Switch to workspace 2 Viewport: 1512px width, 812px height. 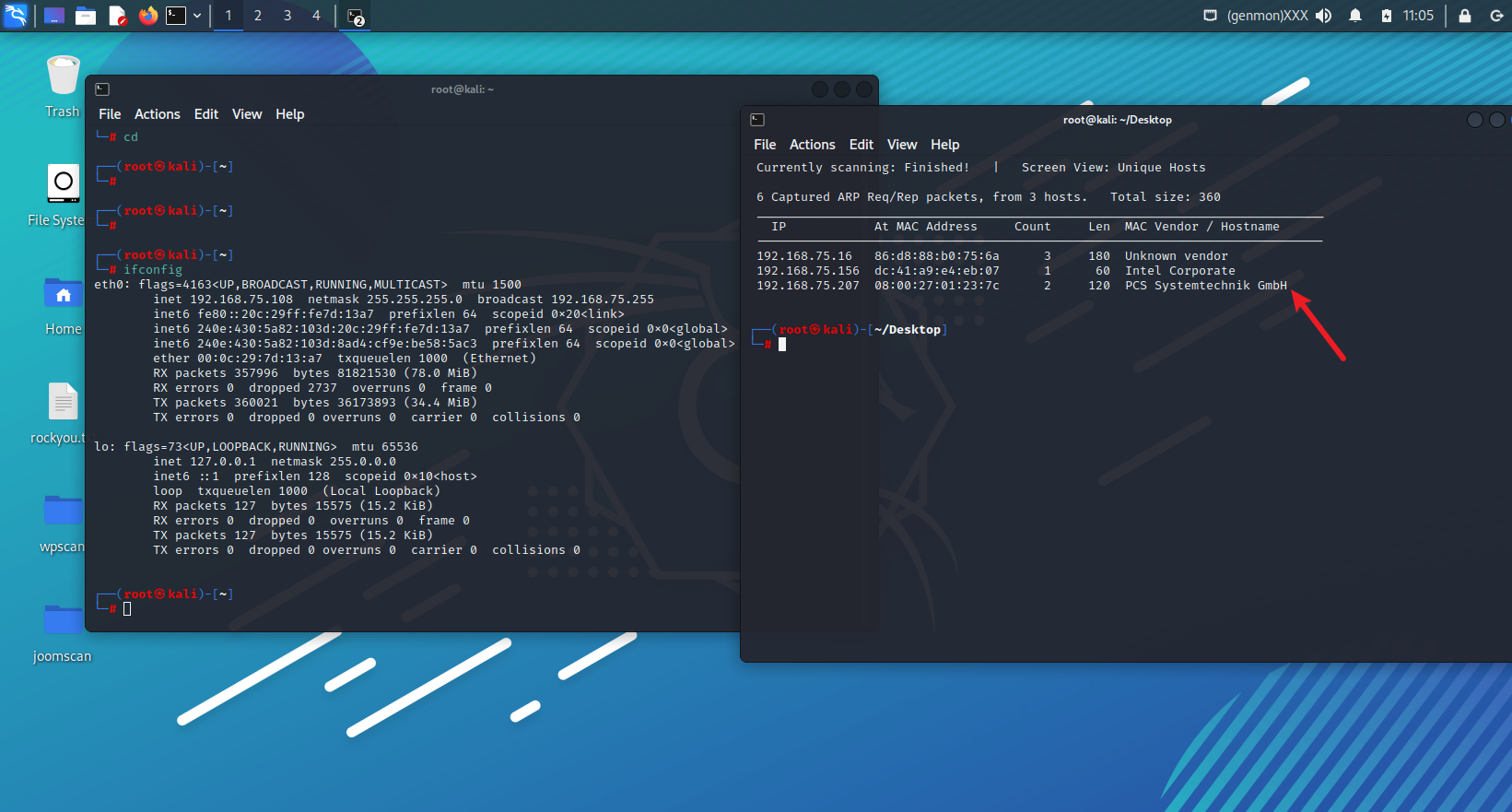(x=258, y=16)
